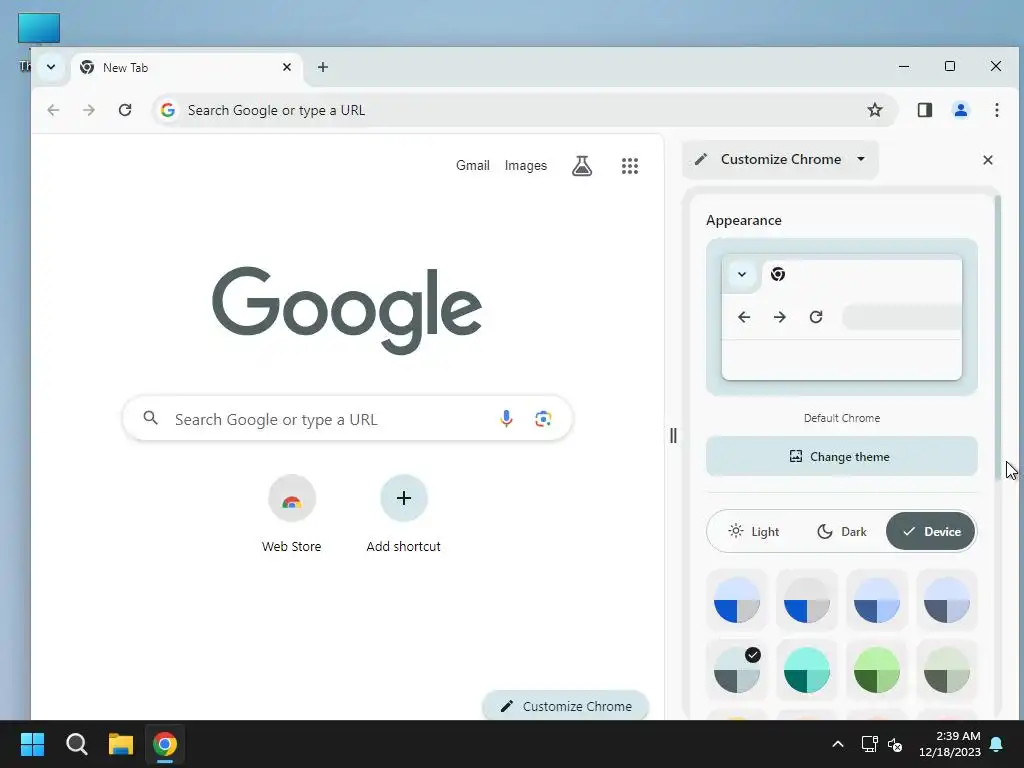Open Search Labs flask icon

(x=582, y=166)
